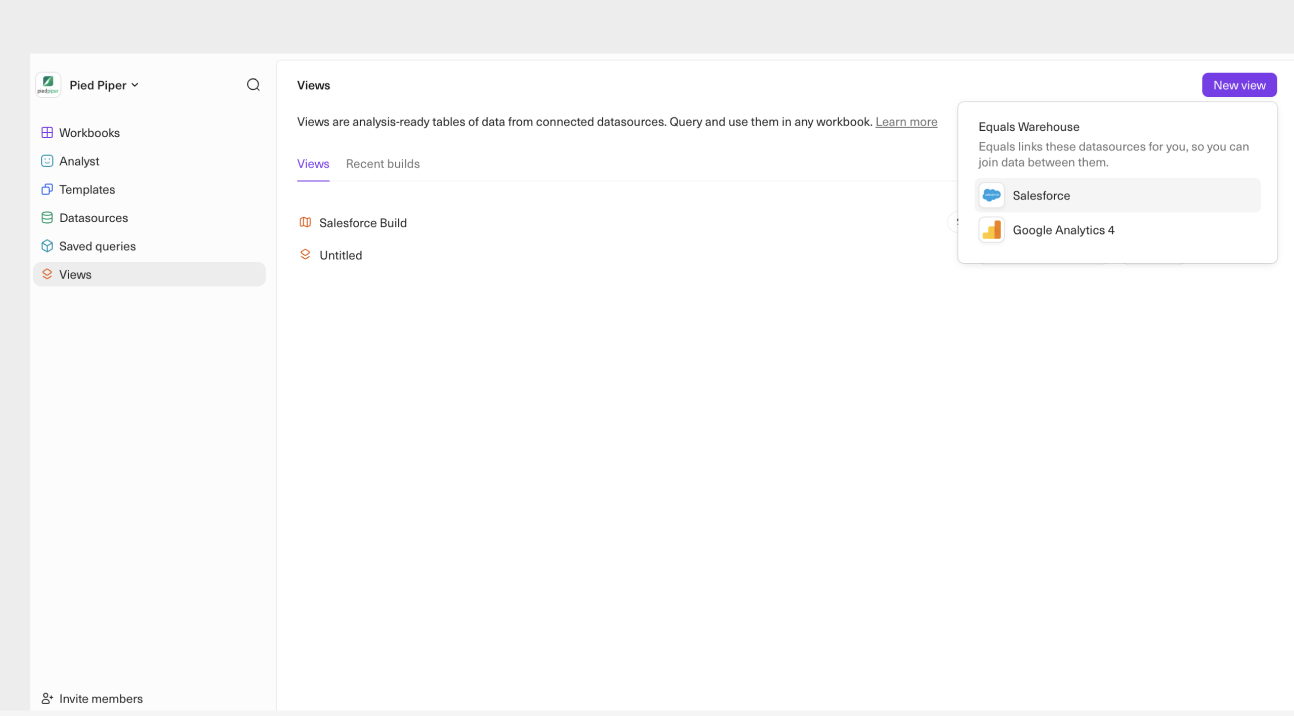Image resolution: width=1294 pixels, height=716 pixels.
Task: Click the Saved queries cube icon
Action: [x=47, y=246]
